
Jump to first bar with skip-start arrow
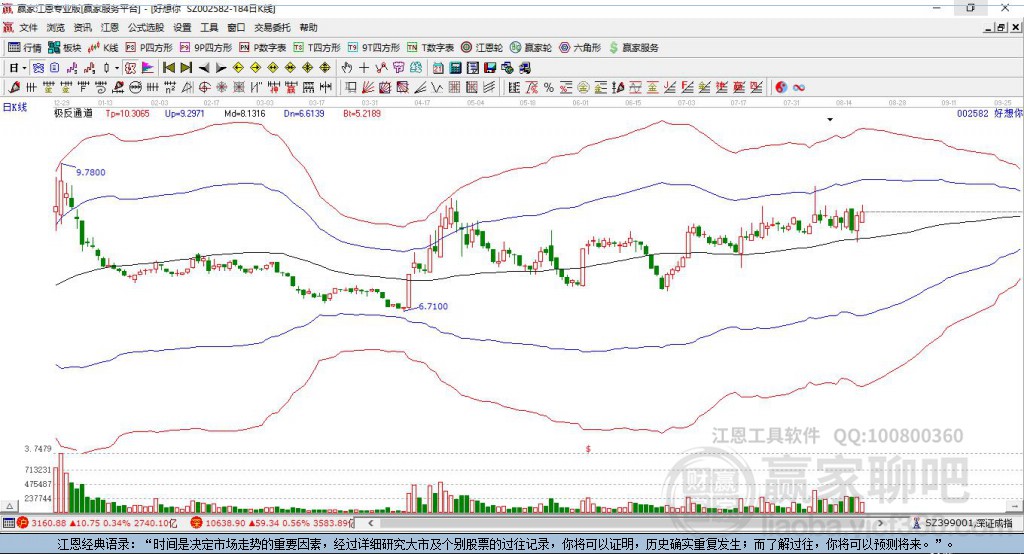[x=168, y=67]
